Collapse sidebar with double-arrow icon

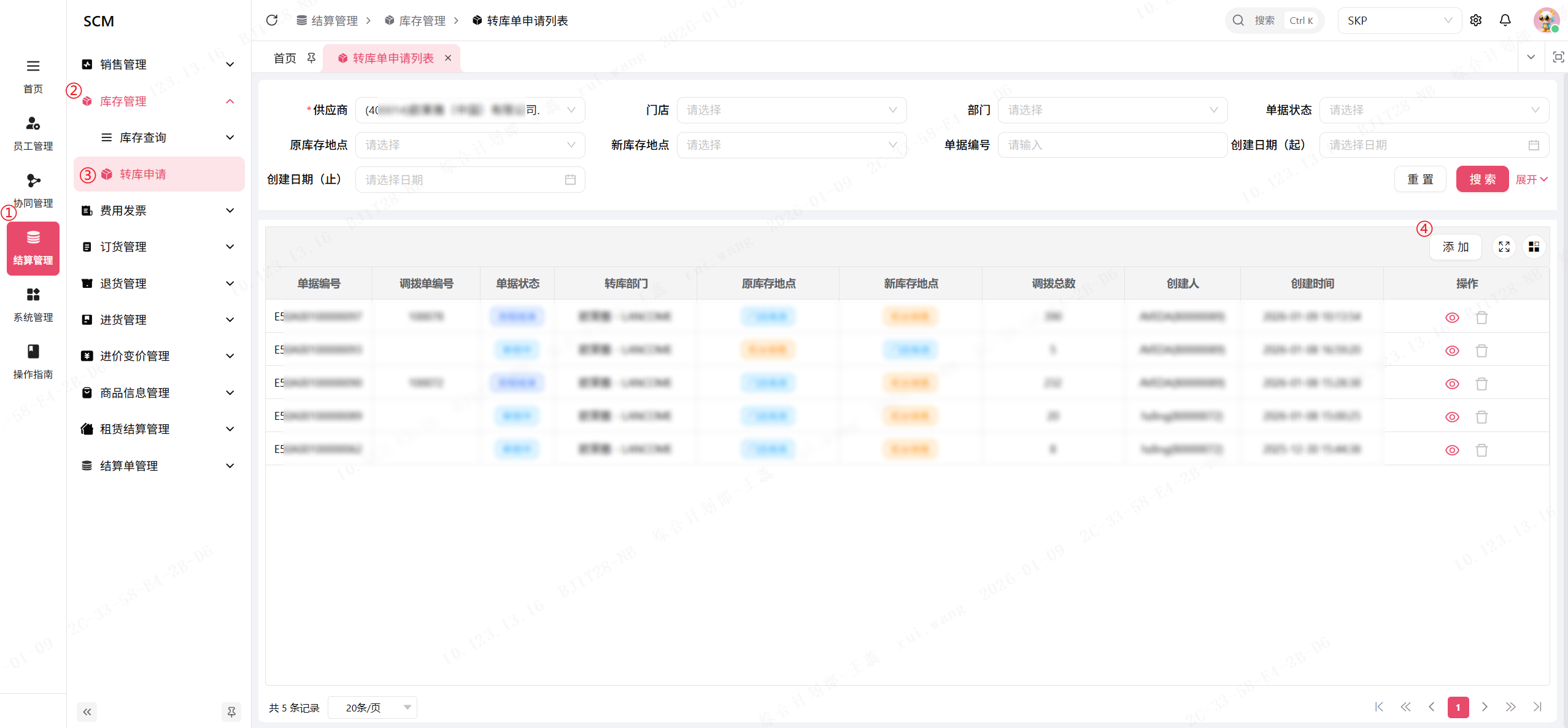(x=87, y=711)
